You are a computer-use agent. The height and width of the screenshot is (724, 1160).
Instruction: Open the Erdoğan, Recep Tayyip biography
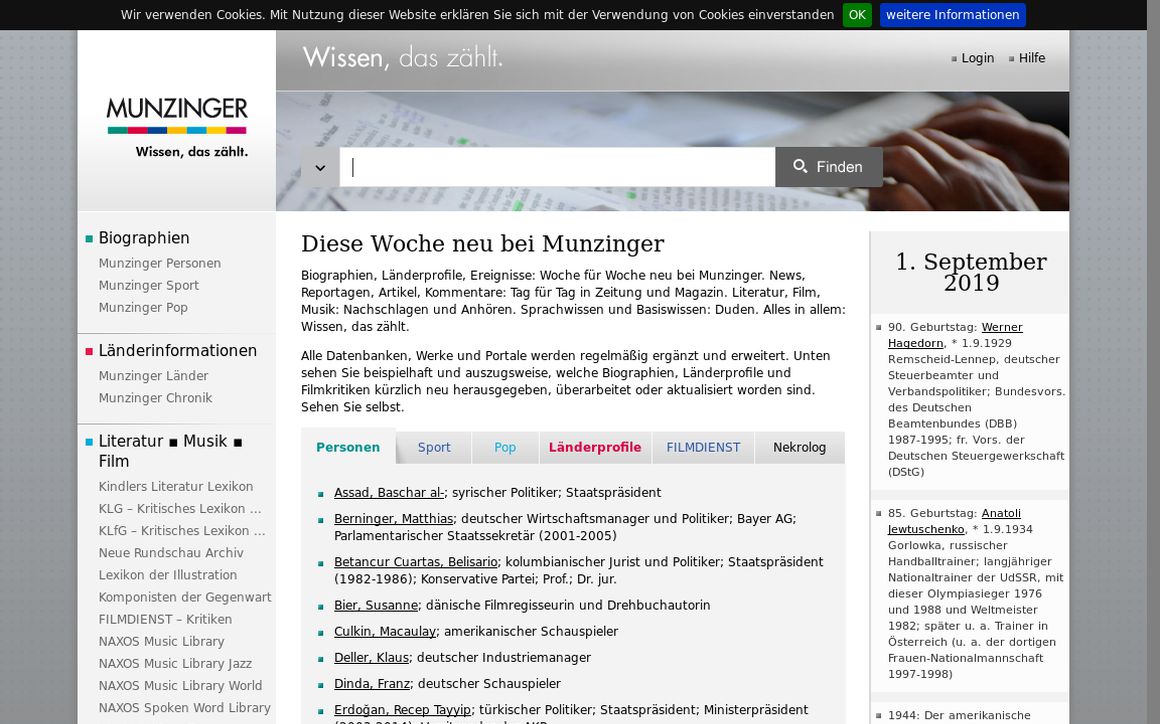pyautogui.click(x=402, y=710)
